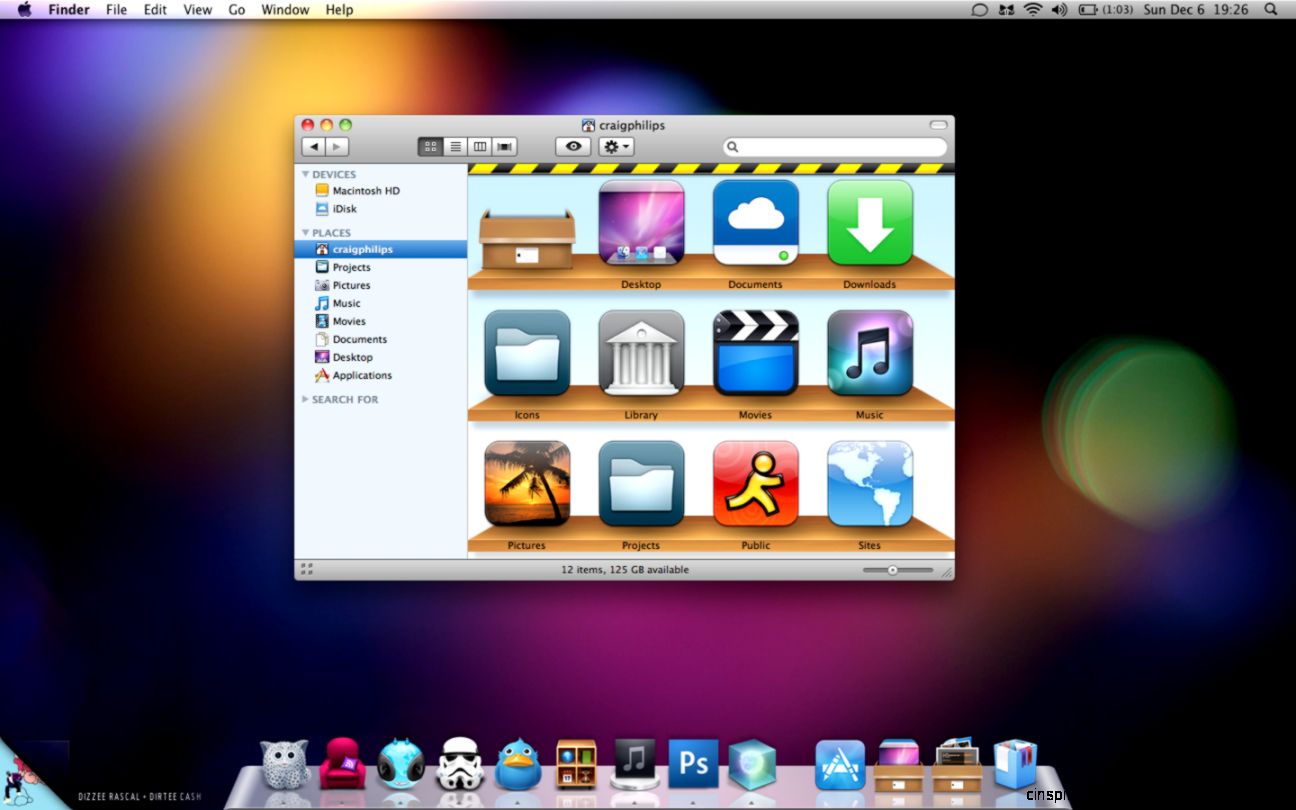This screenshot has width=1296, height=810.
Task: Open the Go menu
Action: point(236,10)
